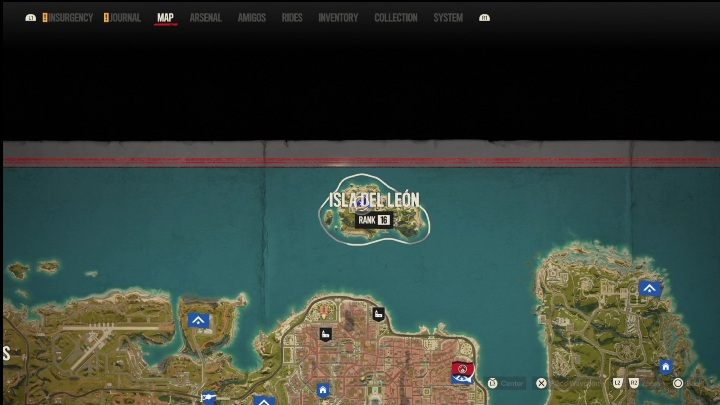Screen dimensions: 720x405
Task: Switch to the Arsenal tab
Action: (x=205, y=18)
